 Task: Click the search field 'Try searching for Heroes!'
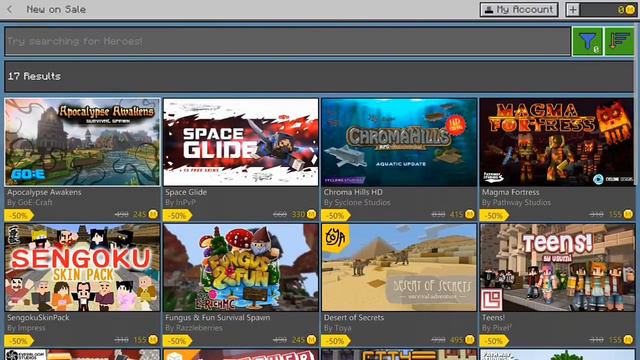point(287,41)
